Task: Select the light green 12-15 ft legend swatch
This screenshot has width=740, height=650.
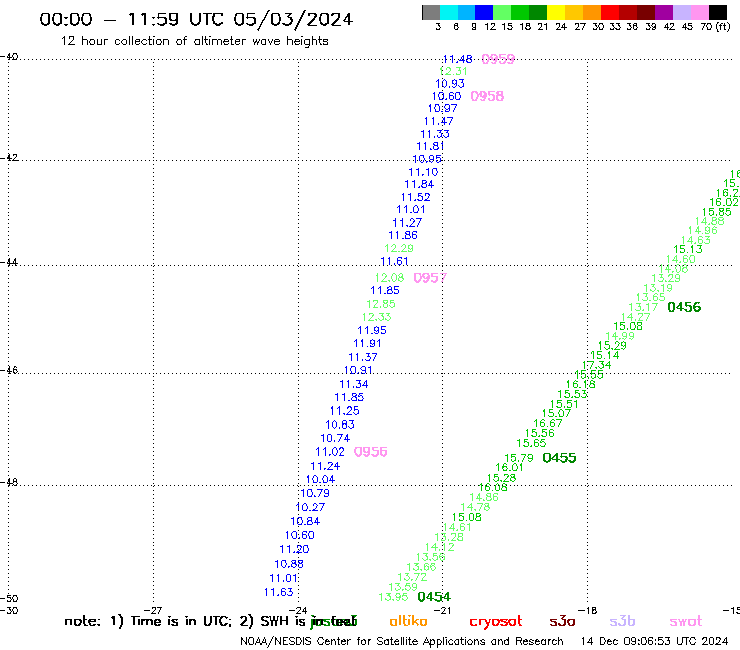Action: pos(502,12)
